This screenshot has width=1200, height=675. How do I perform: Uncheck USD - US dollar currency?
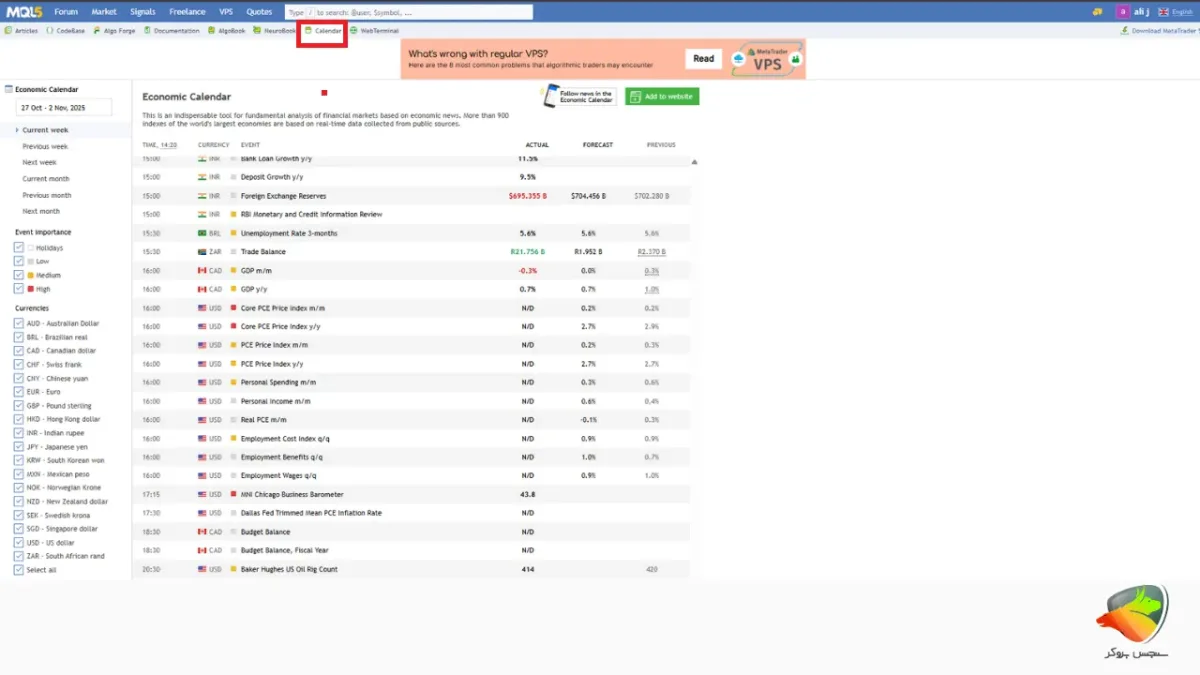click(19, 542)
